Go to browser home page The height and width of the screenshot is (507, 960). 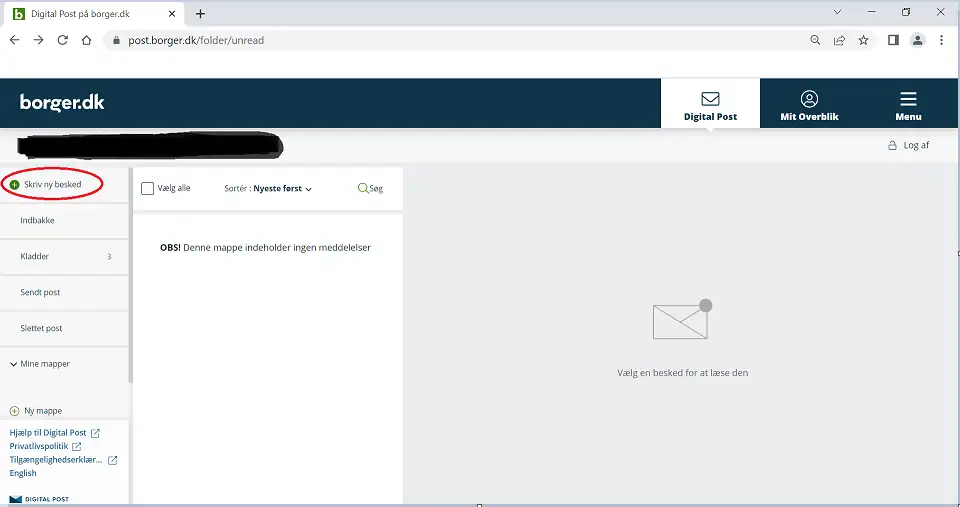click(86, 40)
